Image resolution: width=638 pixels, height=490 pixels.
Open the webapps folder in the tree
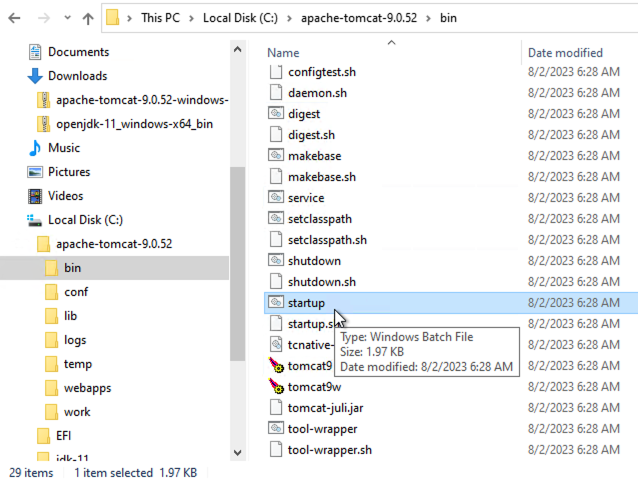(x=87, y=388)
